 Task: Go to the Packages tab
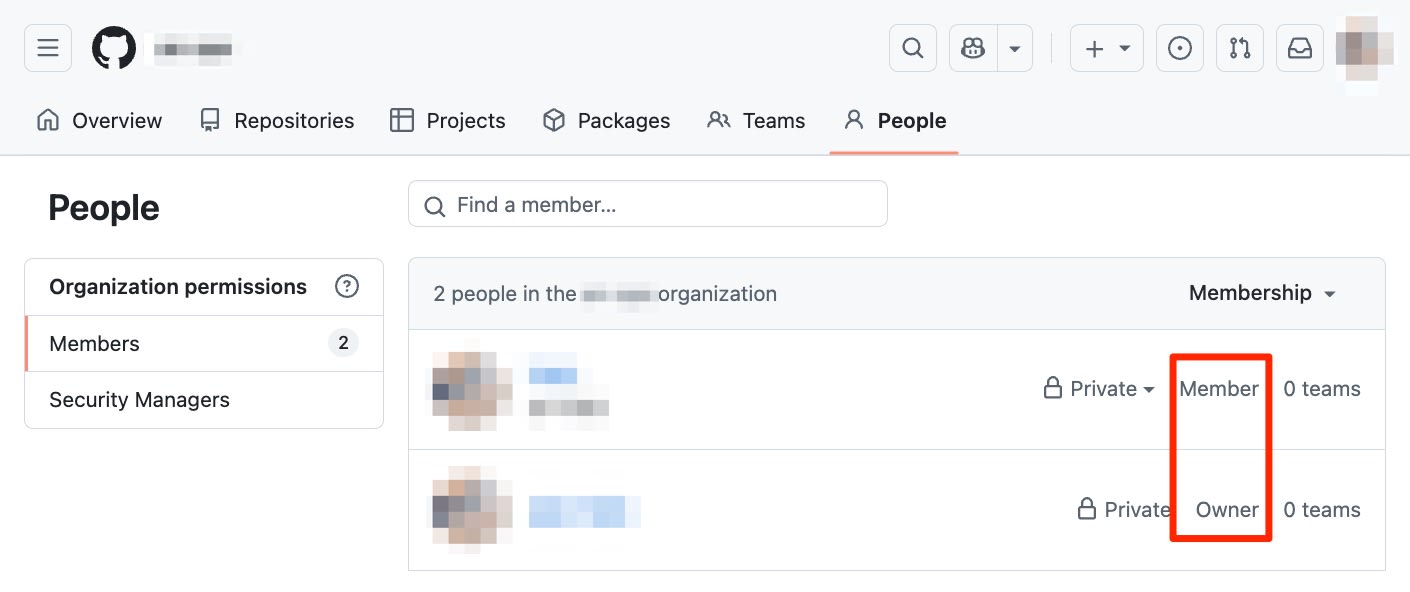(x=606, y=121)
